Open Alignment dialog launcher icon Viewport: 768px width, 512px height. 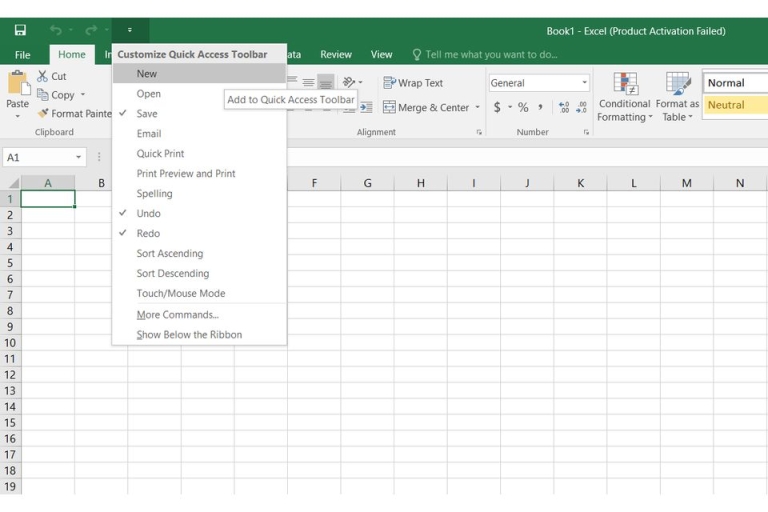479,132
